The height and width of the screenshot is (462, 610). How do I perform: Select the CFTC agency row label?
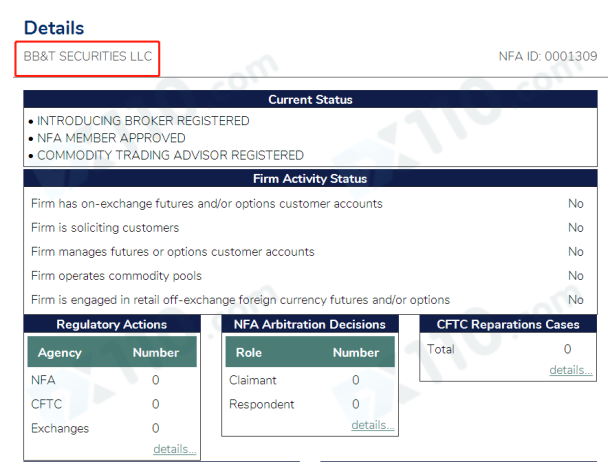(46, 404)
